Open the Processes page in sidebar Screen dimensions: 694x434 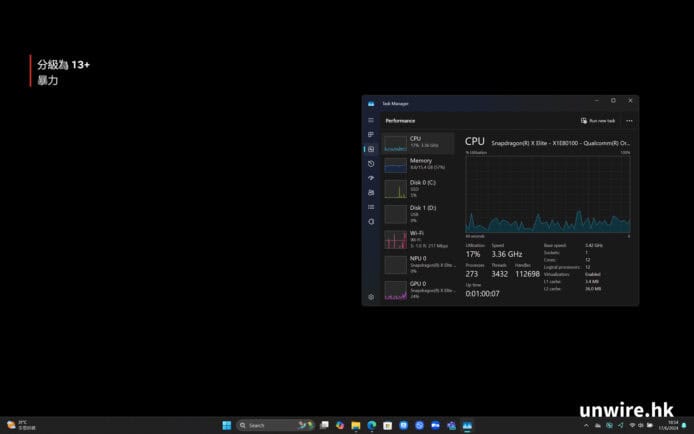coord(371,134)
